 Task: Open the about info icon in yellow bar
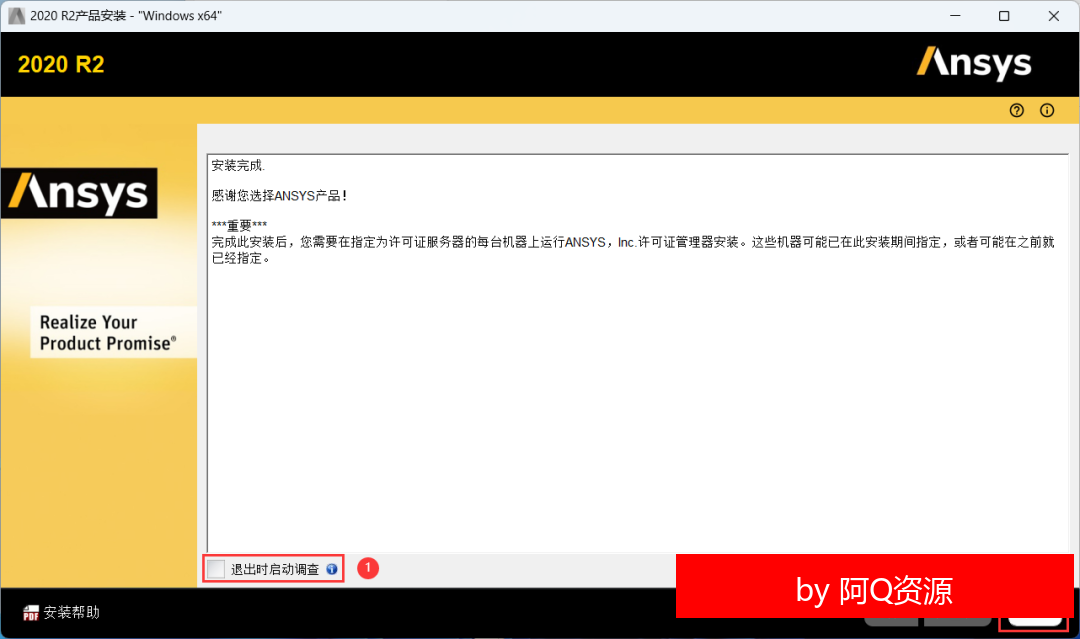[x=1047, y=110]
